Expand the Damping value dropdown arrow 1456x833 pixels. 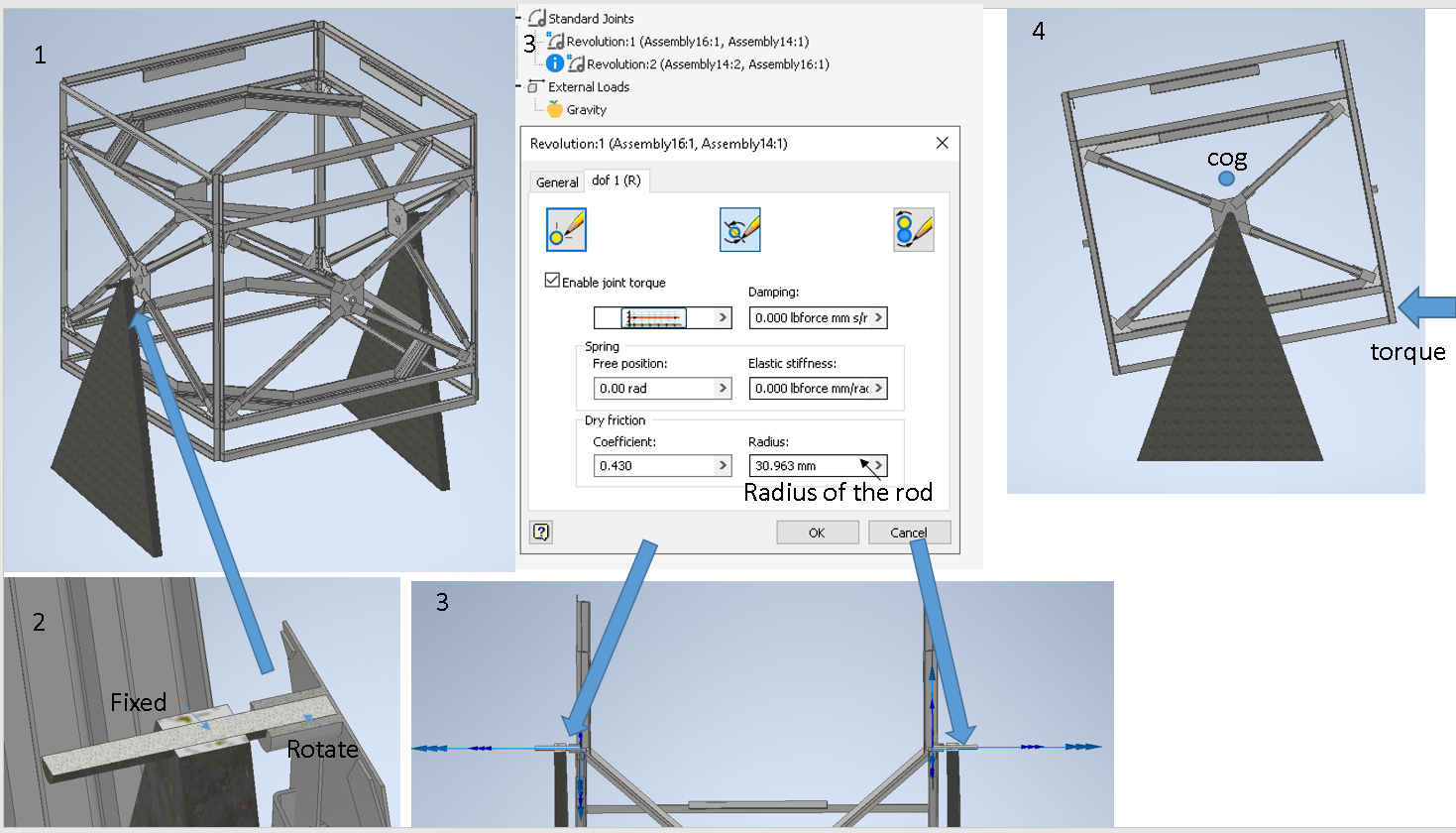pyautogui.click(x=878, y=317)
